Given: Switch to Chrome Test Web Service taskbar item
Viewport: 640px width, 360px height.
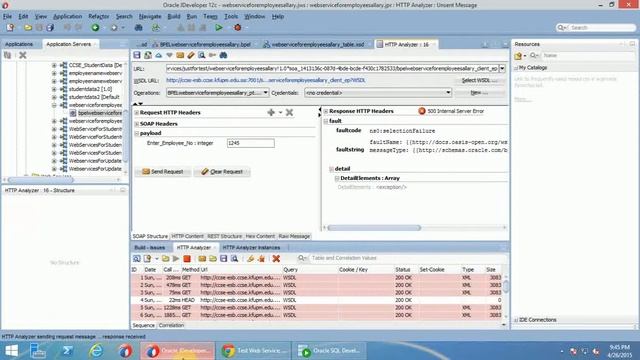Looking at the screenshot, I should 254,351.
